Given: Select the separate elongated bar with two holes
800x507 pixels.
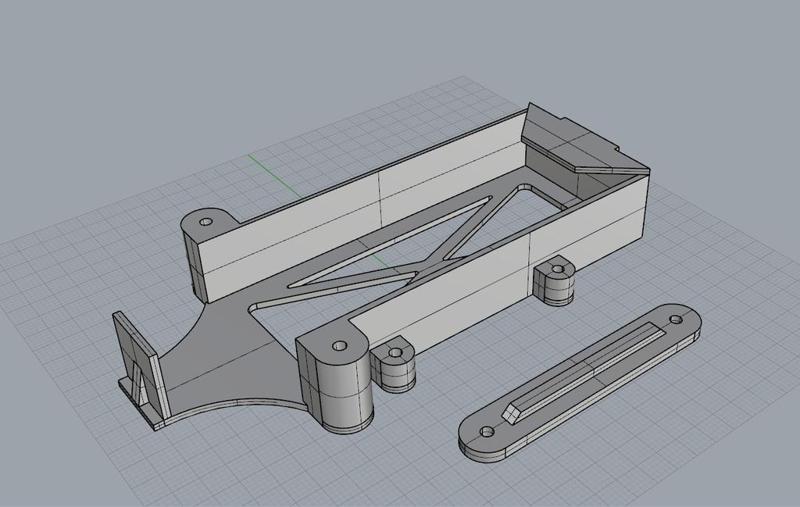Looking at the screenshot, I should (580, 384).
